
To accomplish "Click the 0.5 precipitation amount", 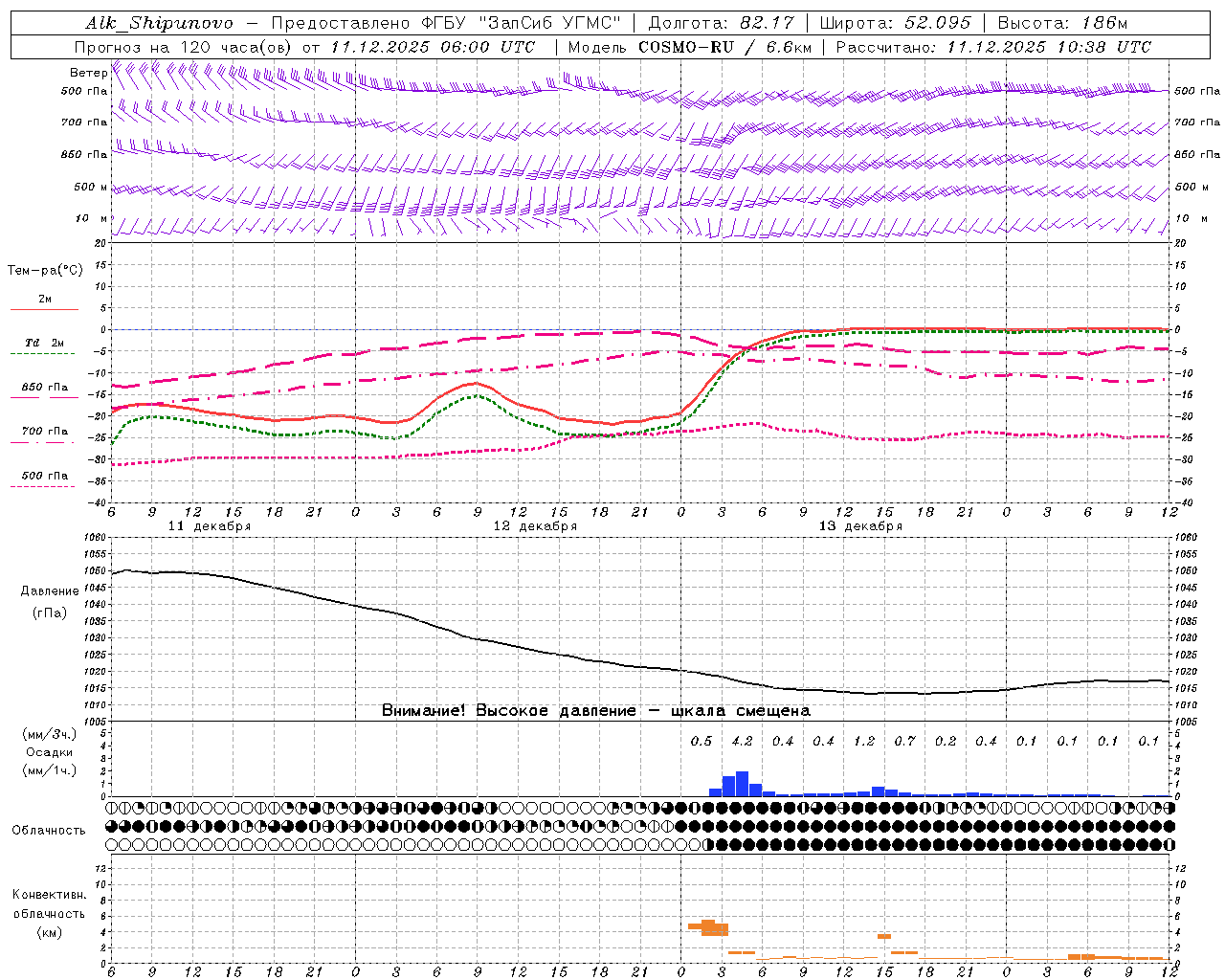I will click(x=702, y=742).
